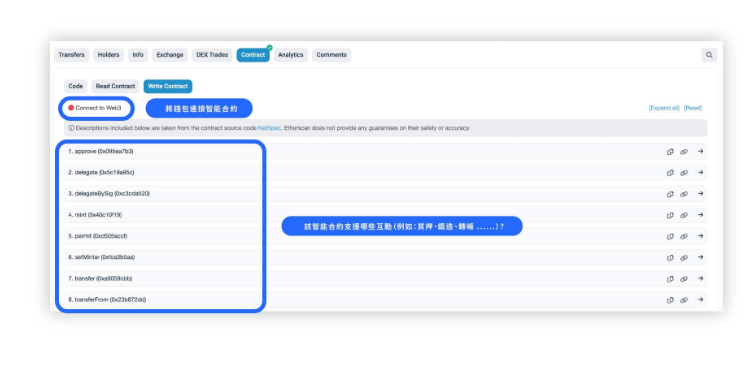Expand permit row with its arrow
753x368 pixels.
(700, 236)
